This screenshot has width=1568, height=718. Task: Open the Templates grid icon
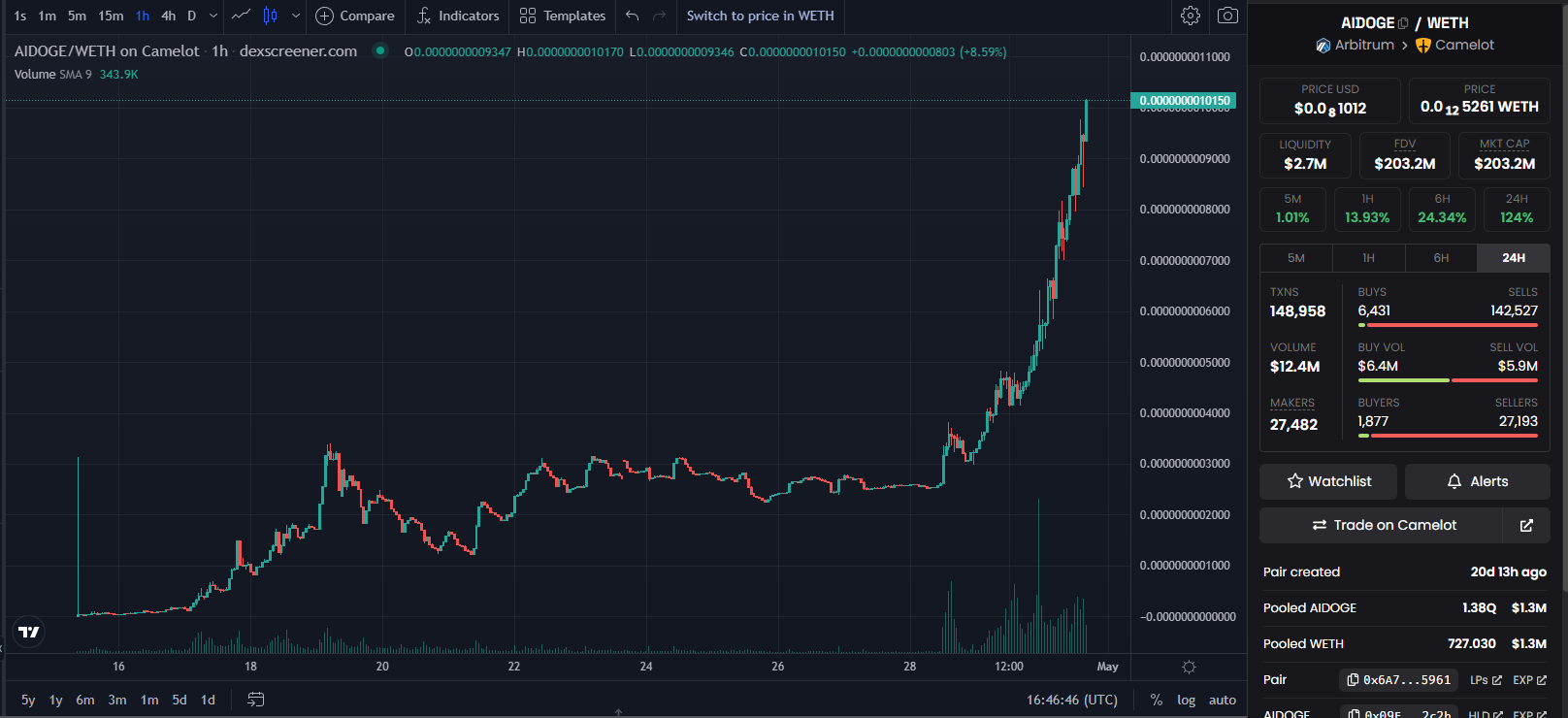point(528,16)
